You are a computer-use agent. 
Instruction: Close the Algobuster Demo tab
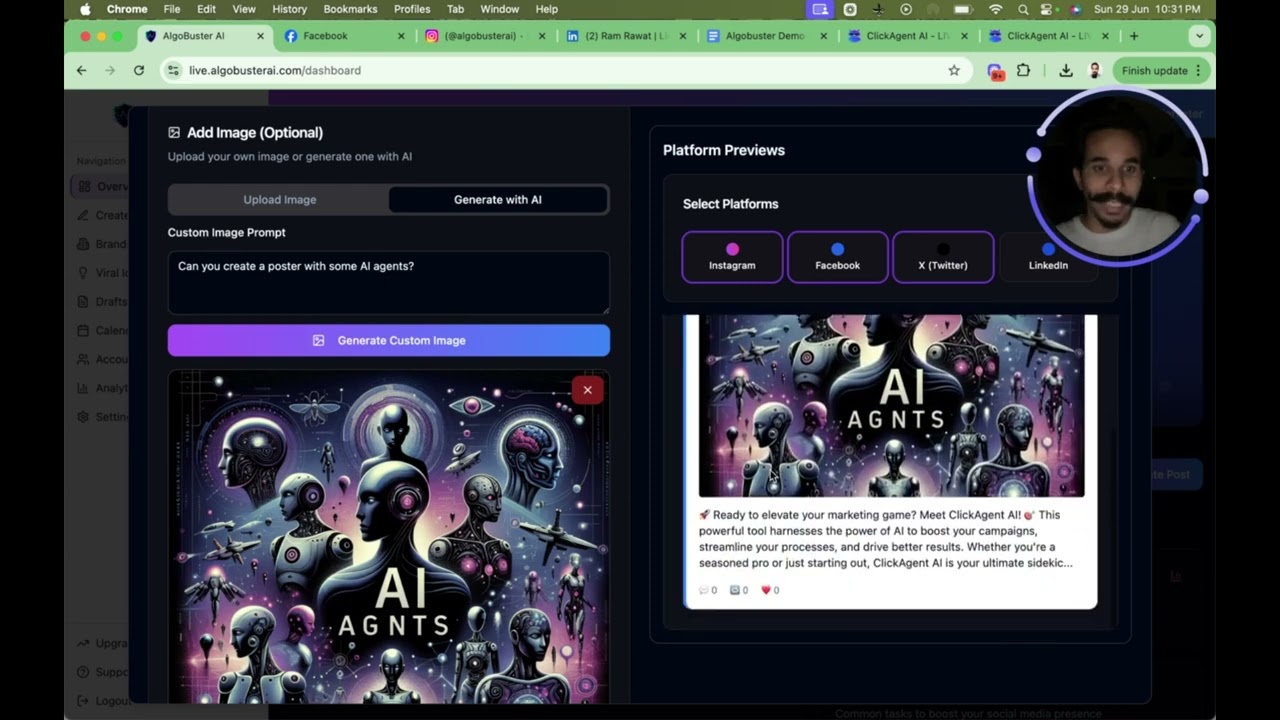point(824,36)
